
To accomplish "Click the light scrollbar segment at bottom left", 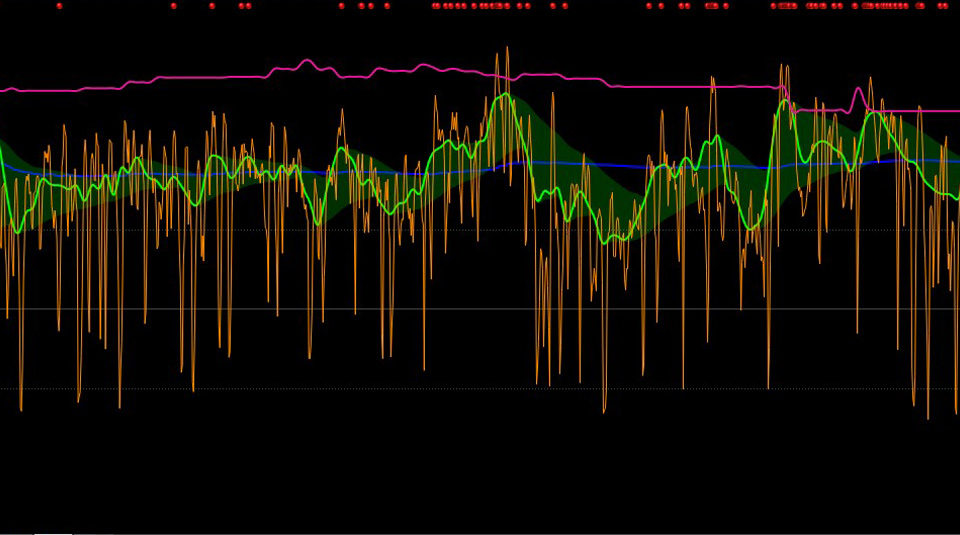I will pyautogui.click(x=52, y=533).
